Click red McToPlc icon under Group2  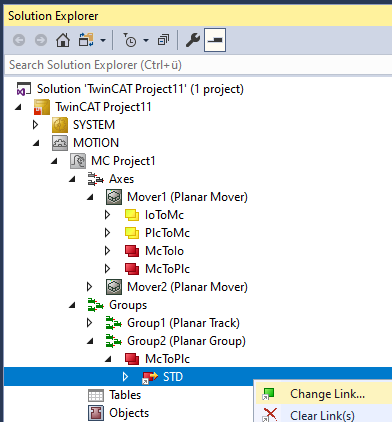pos(132,359)
